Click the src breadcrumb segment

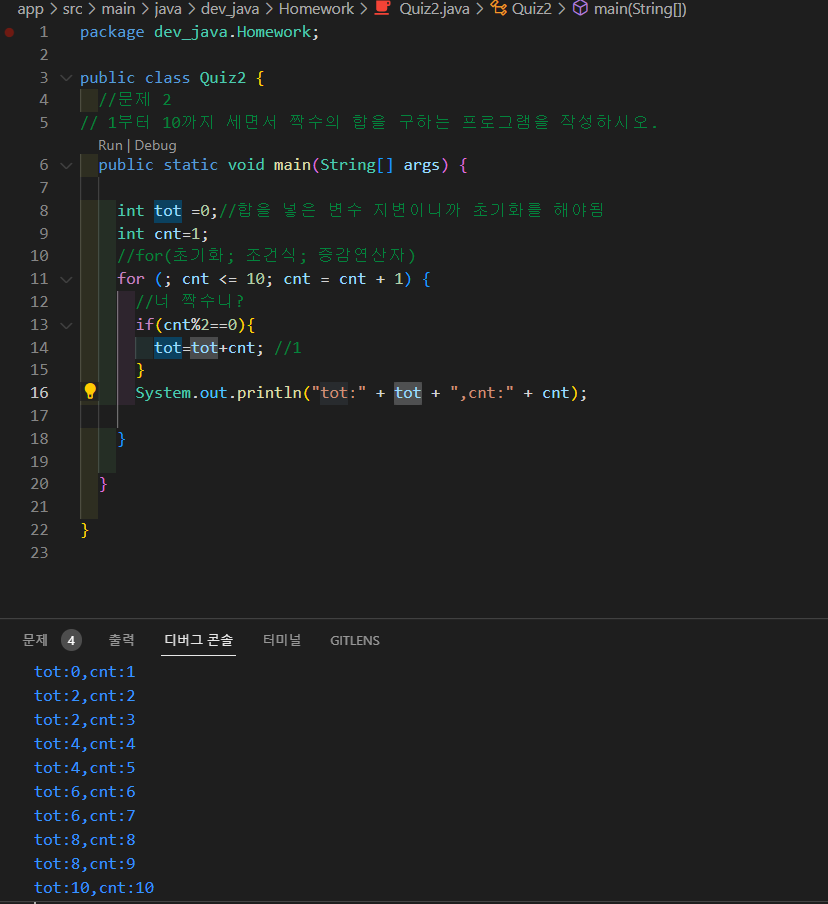click(73, 9)
